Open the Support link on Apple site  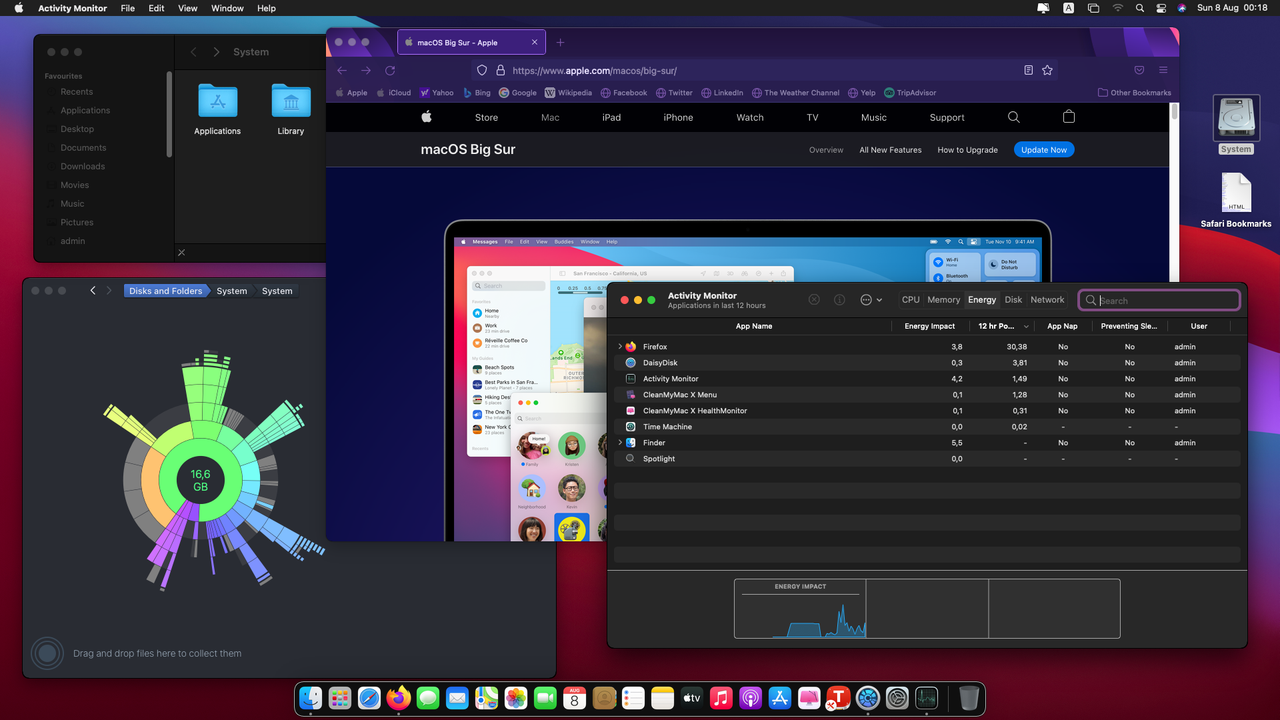pos(947,118)
